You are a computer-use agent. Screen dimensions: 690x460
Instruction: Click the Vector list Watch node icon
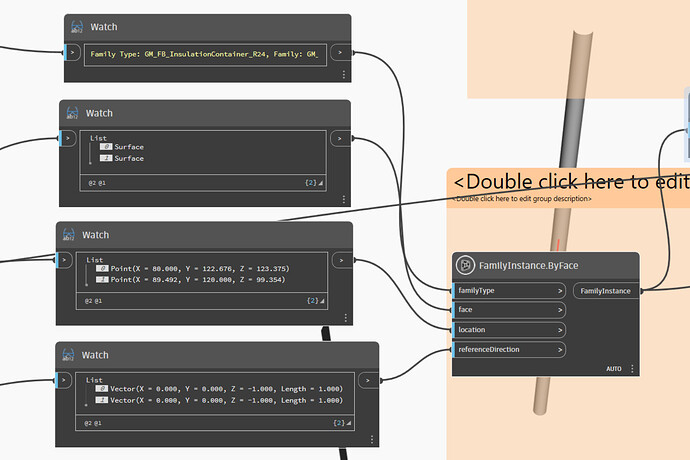(68, 355)
